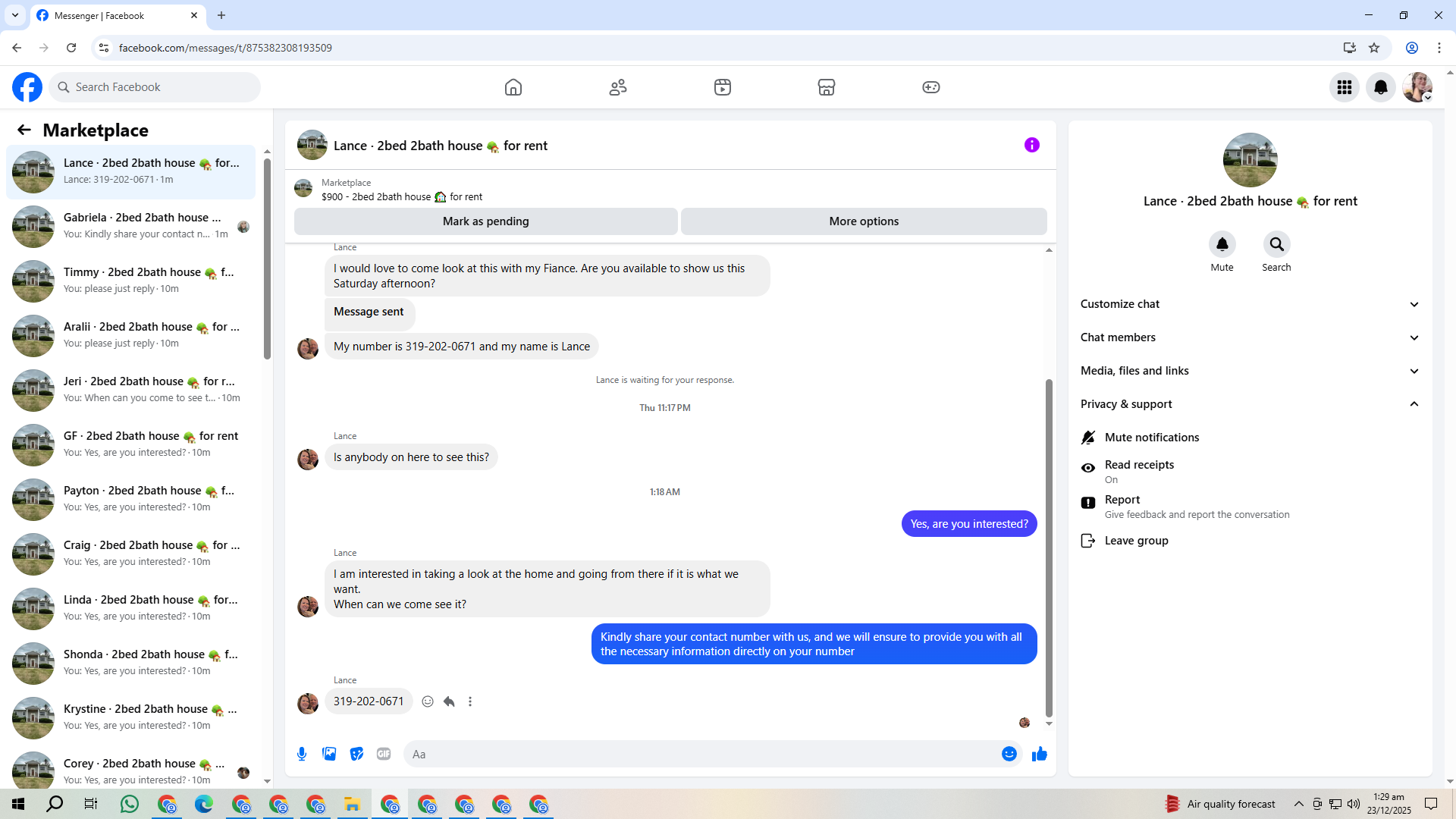
Task: Open Shonda conversation in the list
Action: [x=131, y=664]
